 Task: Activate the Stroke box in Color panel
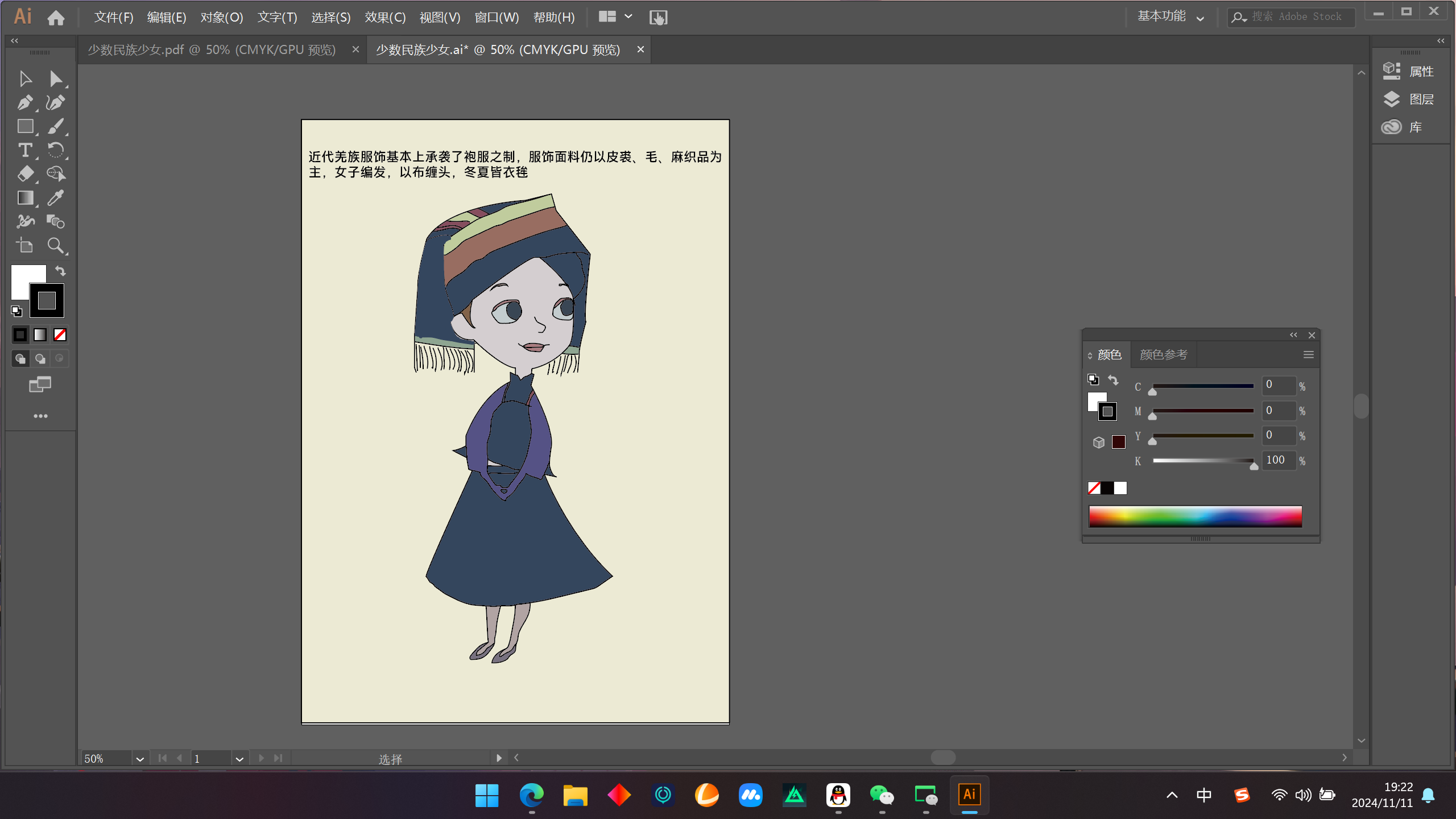(1107, 411)
